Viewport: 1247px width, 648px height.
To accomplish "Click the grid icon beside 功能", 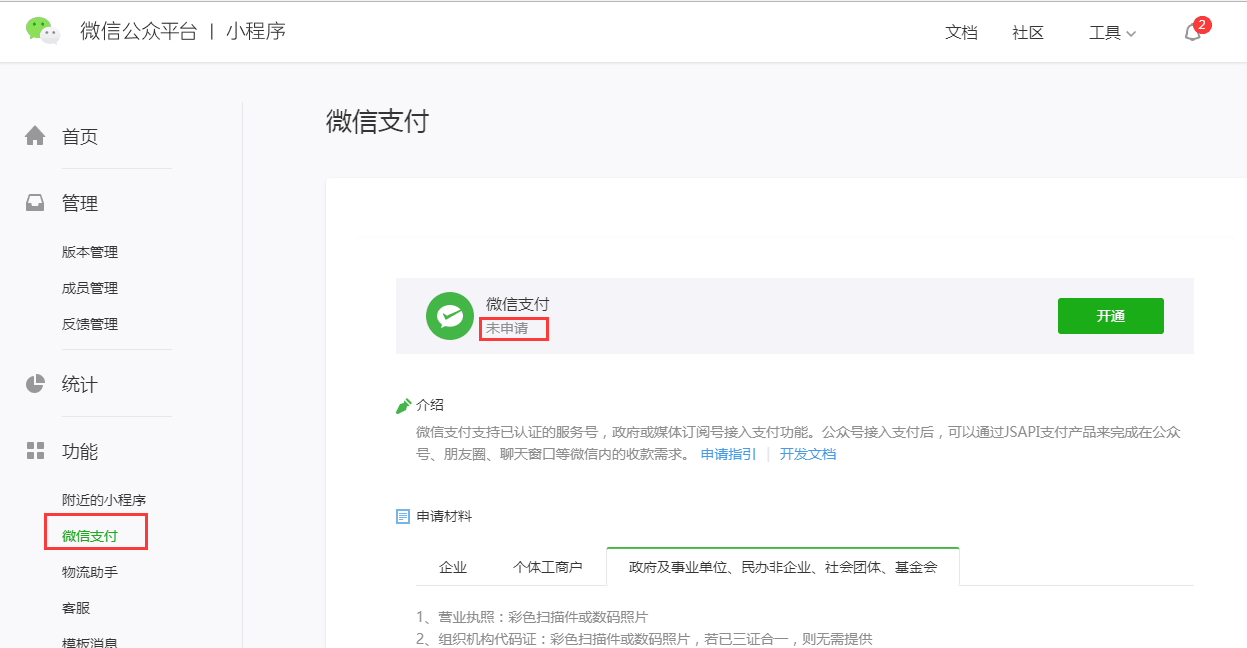I will [x=35, y=451].
